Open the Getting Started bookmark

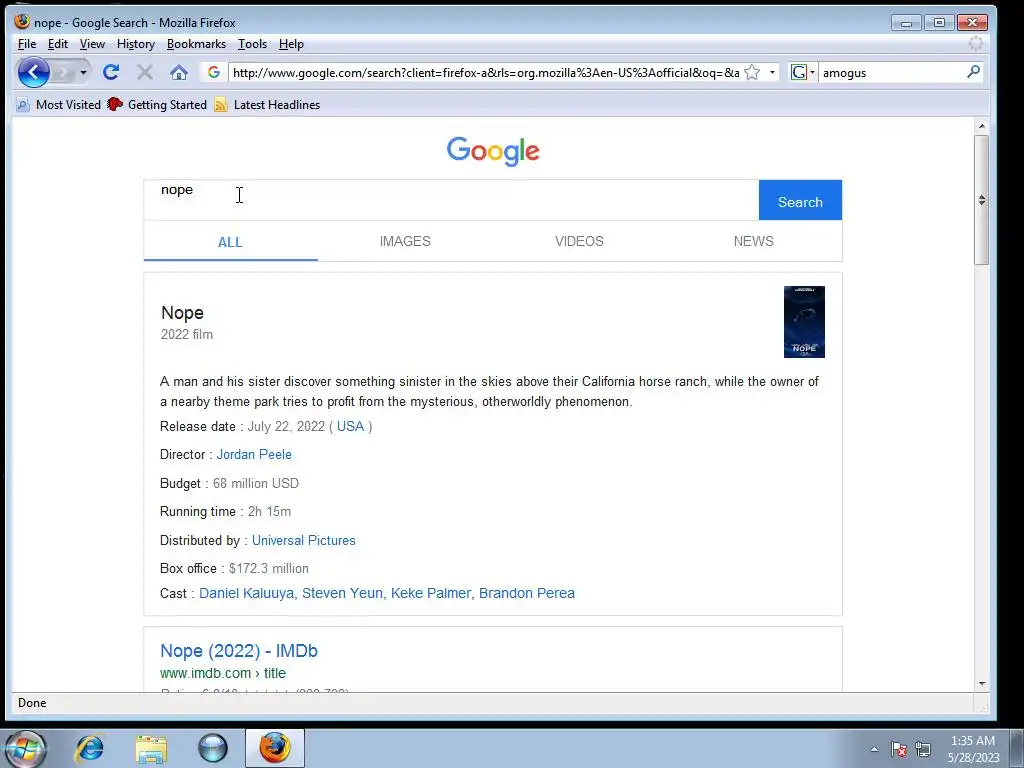click(x=157, y=104)
